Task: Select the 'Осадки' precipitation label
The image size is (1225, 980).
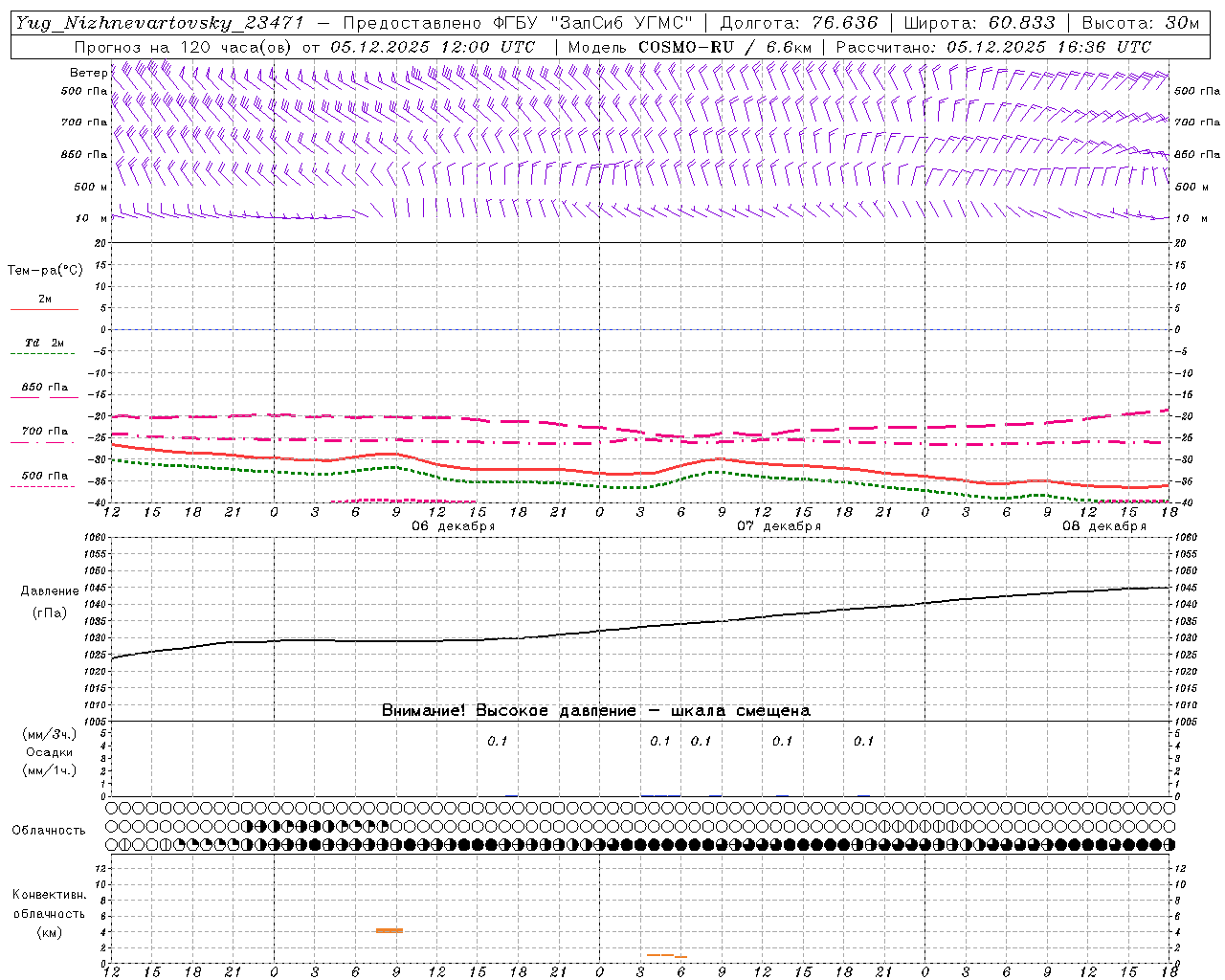Action: (x=49, y=752)
